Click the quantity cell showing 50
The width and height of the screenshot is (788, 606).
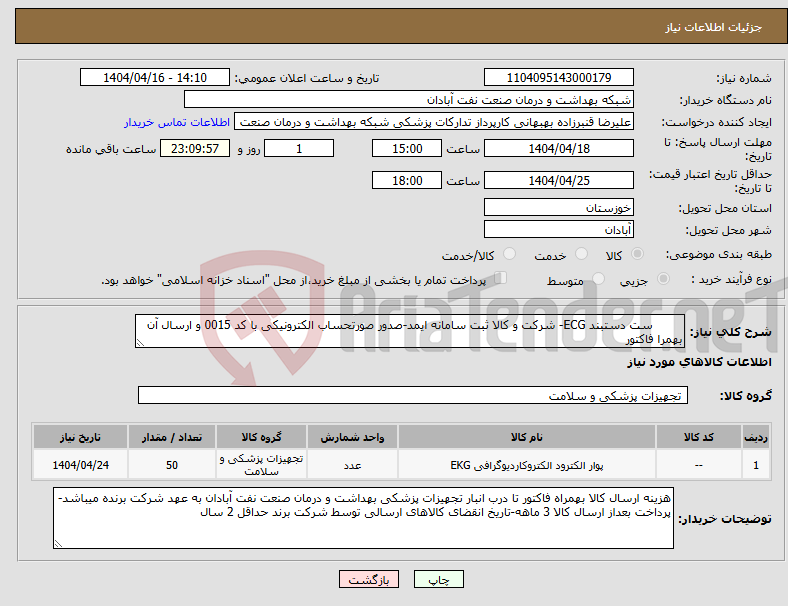(172, 465)
